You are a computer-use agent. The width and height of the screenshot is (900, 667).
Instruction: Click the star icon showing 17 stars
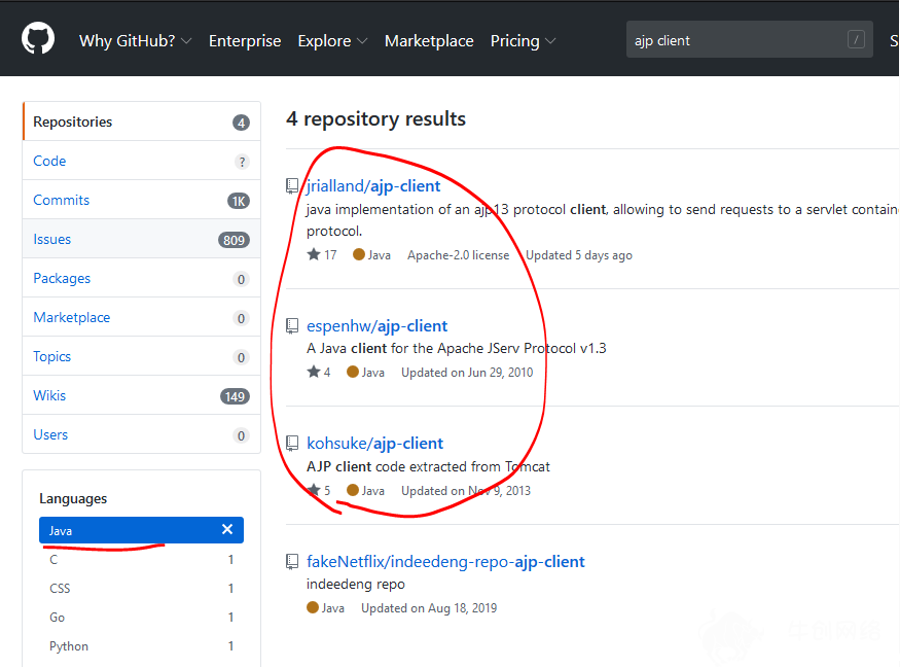(313, 254)
